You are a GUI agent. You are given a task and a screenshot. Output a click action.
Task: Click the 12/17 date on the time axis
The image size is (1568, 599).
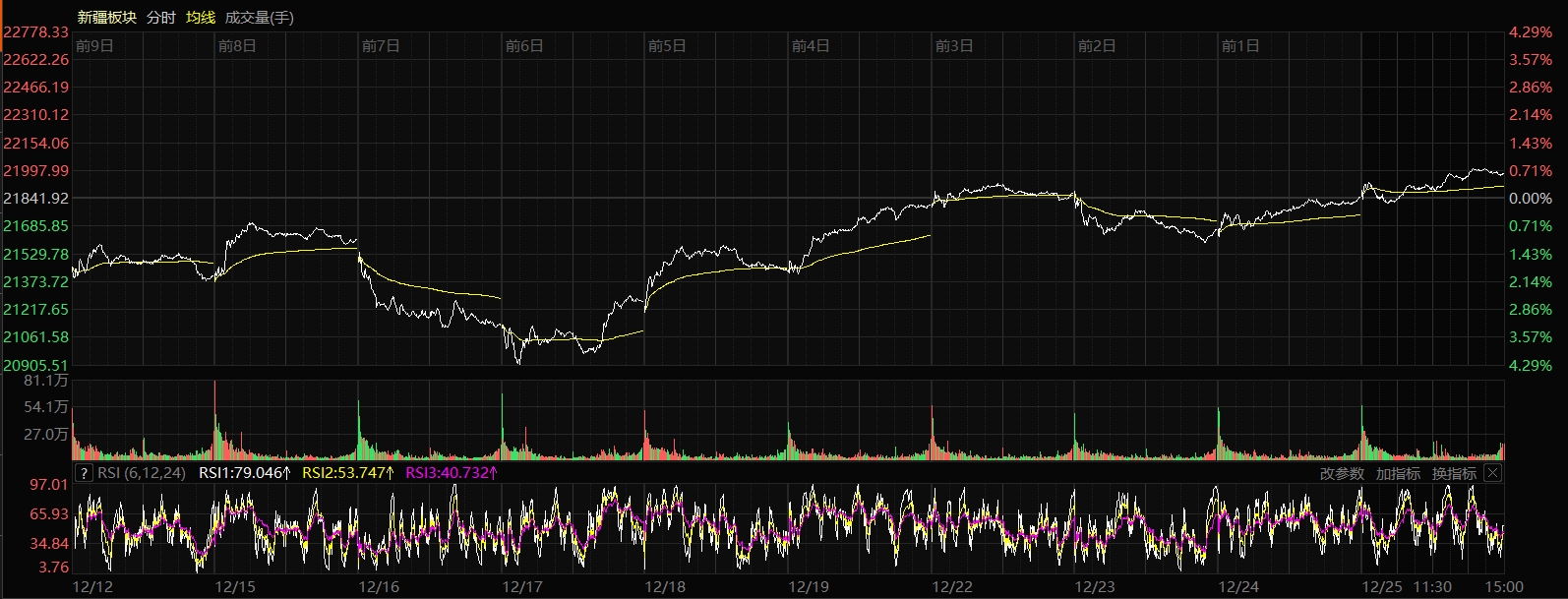pyautogui.click(x=522, y=587)
